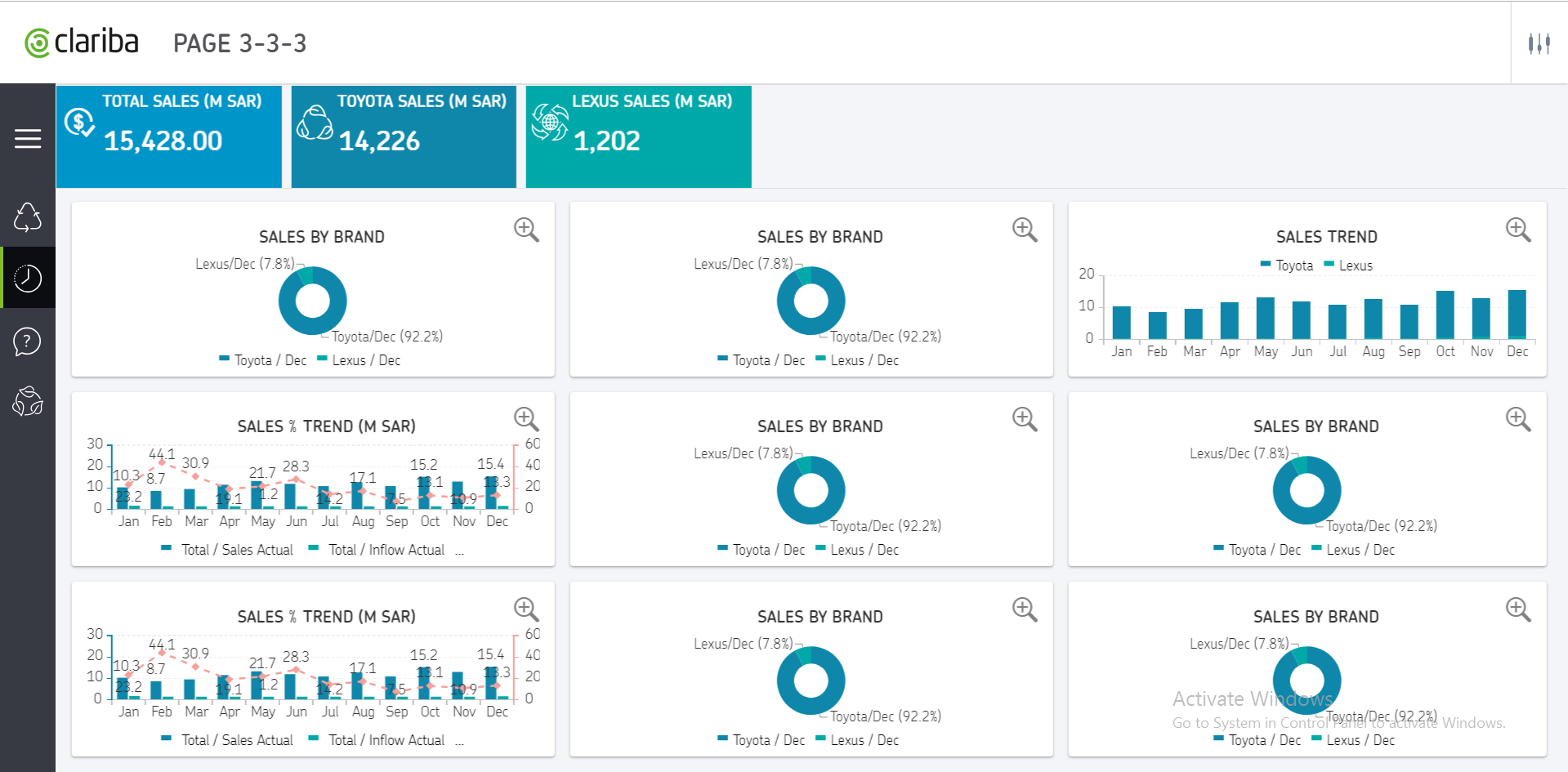Click Toyota/Dec (92.2%) label in top-middle donut
This screenshot has width=1568, height=772.
(x=886, y=337)
